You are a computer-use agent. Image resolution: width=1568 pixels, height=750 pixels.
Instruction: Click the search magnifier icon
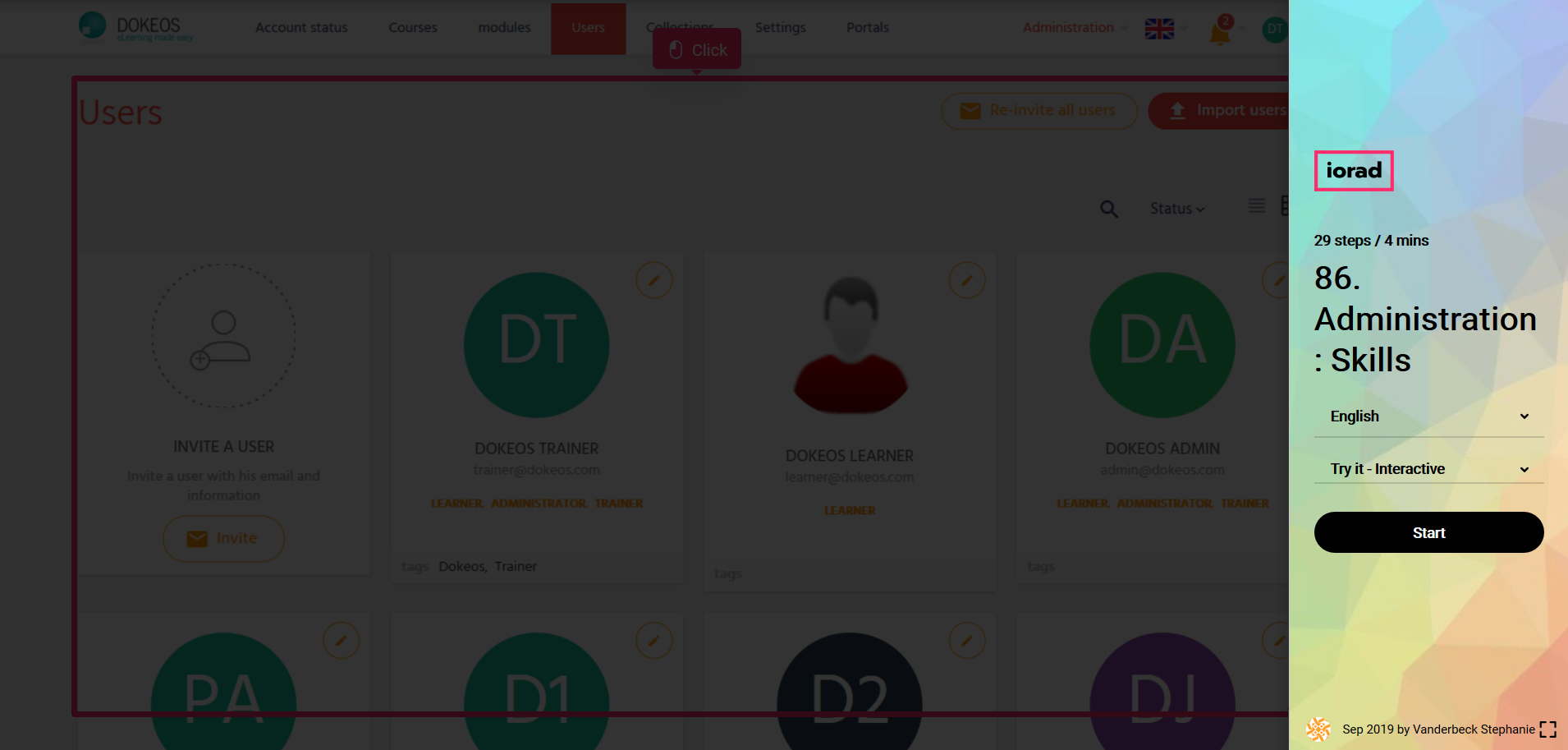1108,209
